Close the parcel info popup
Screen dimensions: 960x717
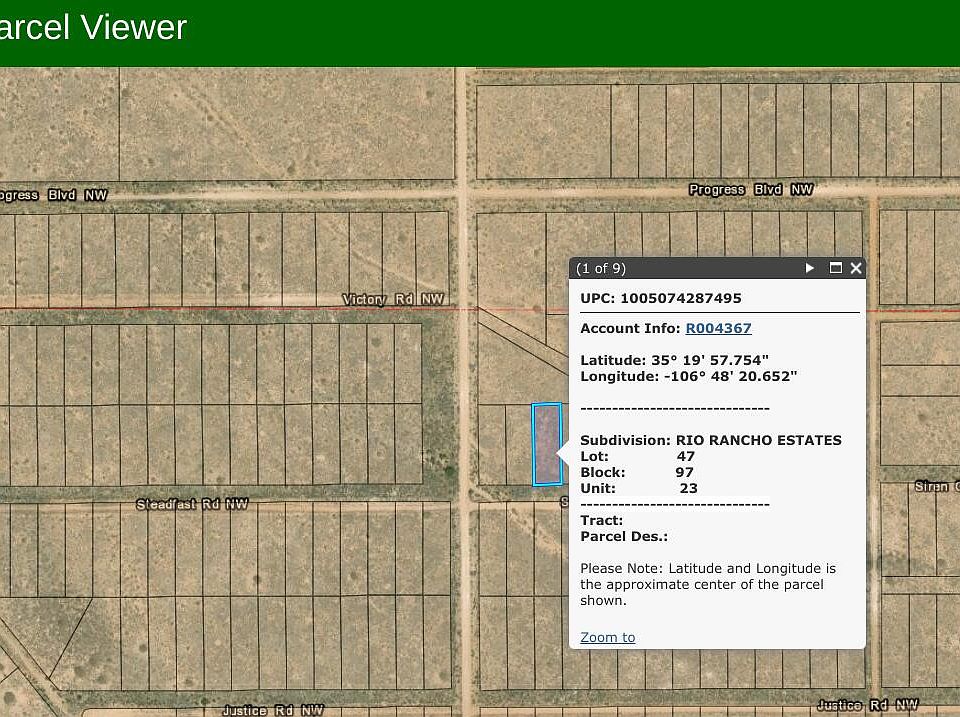(x=856, y=268)
